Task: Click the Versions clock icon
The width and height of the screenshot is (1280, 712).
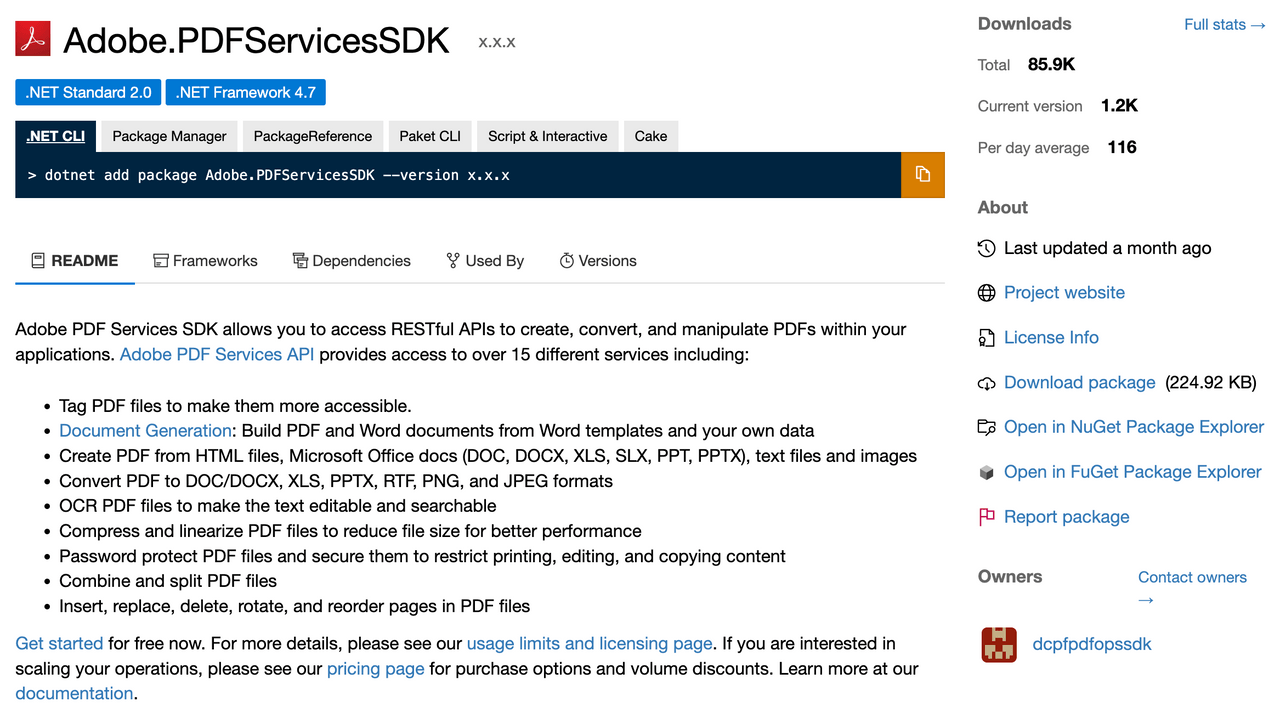Action: pyautogui.click(x=567, y=261)
